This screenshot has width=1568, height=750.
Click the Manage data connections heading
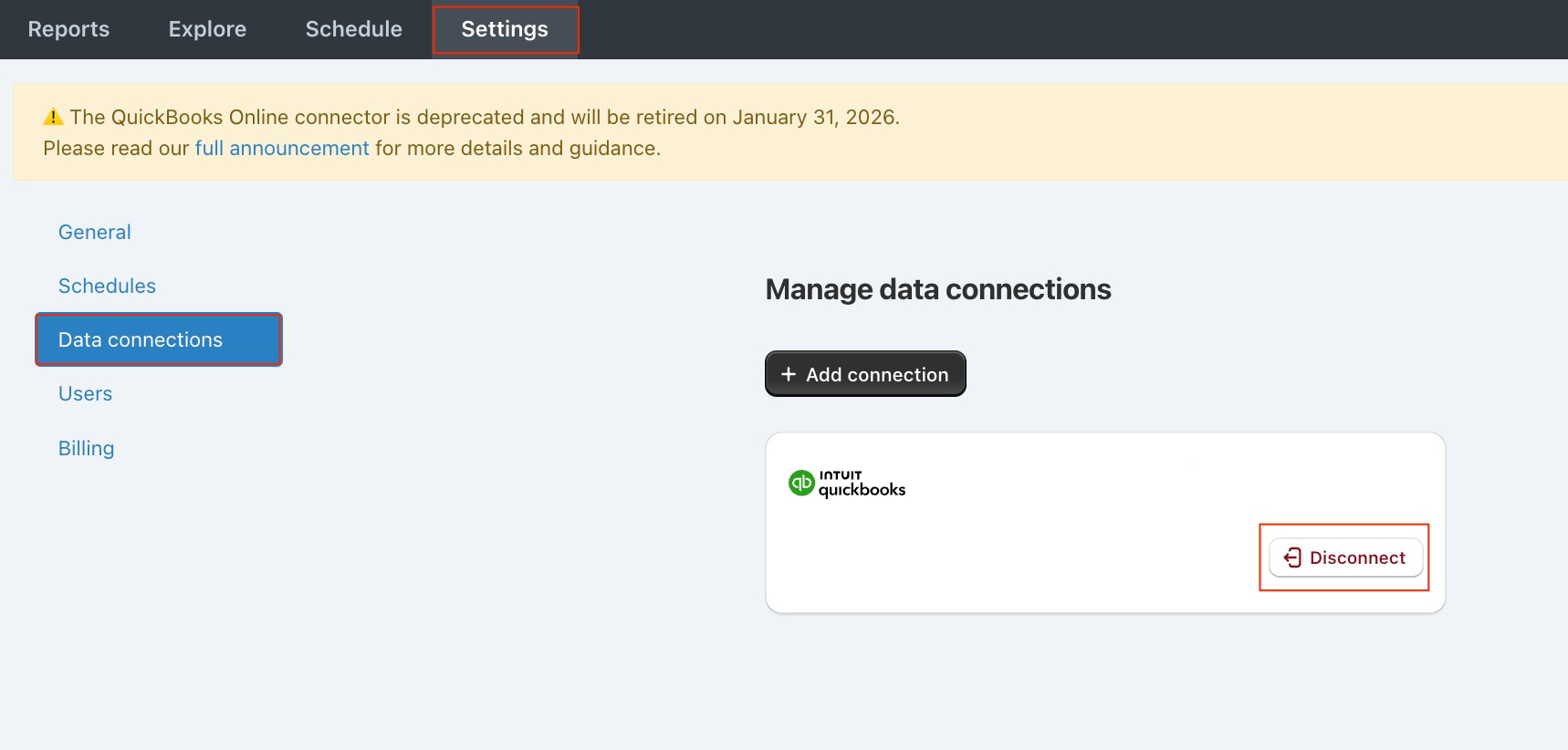pyautogui.click(x=938, y=289)
